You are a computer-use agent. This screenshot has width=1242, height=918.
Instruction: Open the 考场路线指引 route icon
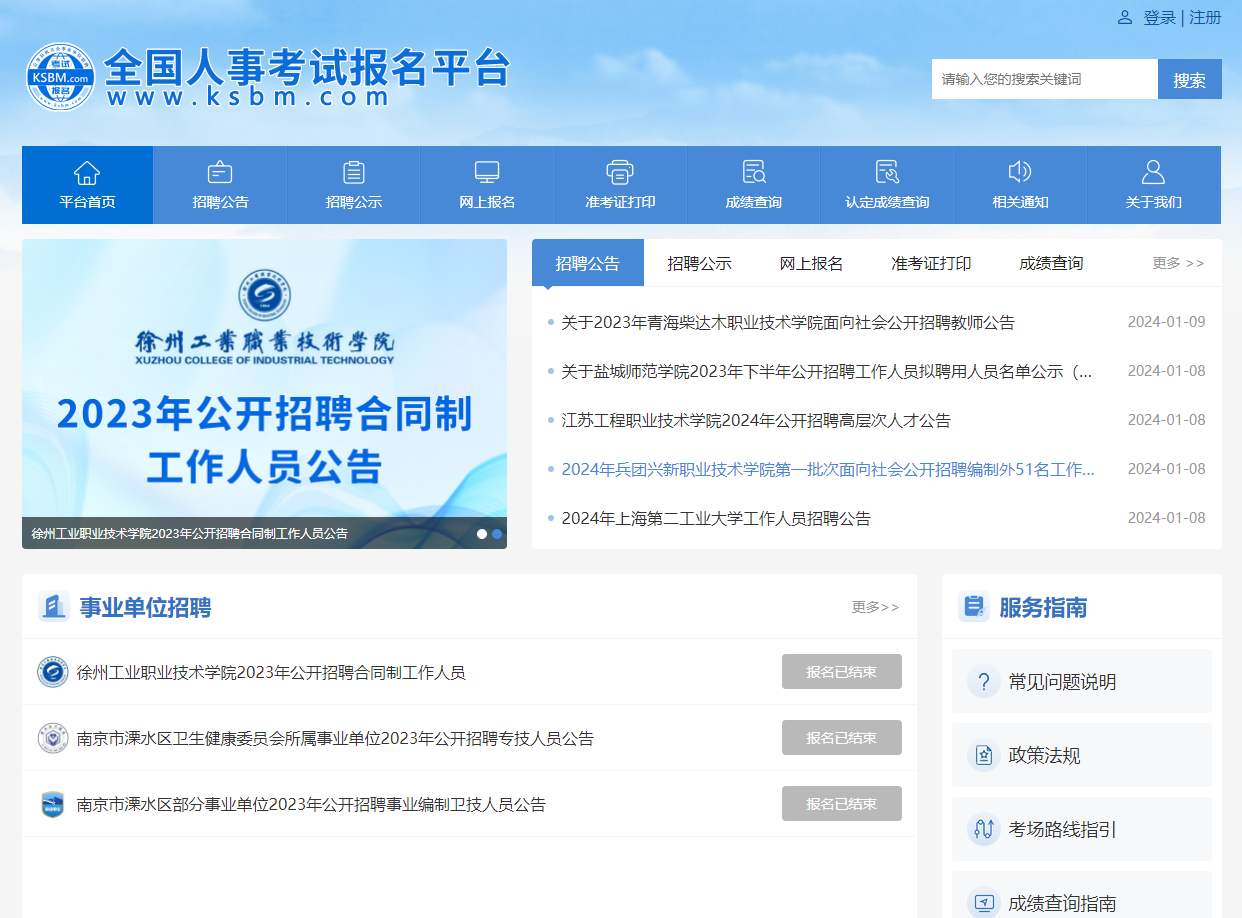pyautogui.click(x=984, y=829)
